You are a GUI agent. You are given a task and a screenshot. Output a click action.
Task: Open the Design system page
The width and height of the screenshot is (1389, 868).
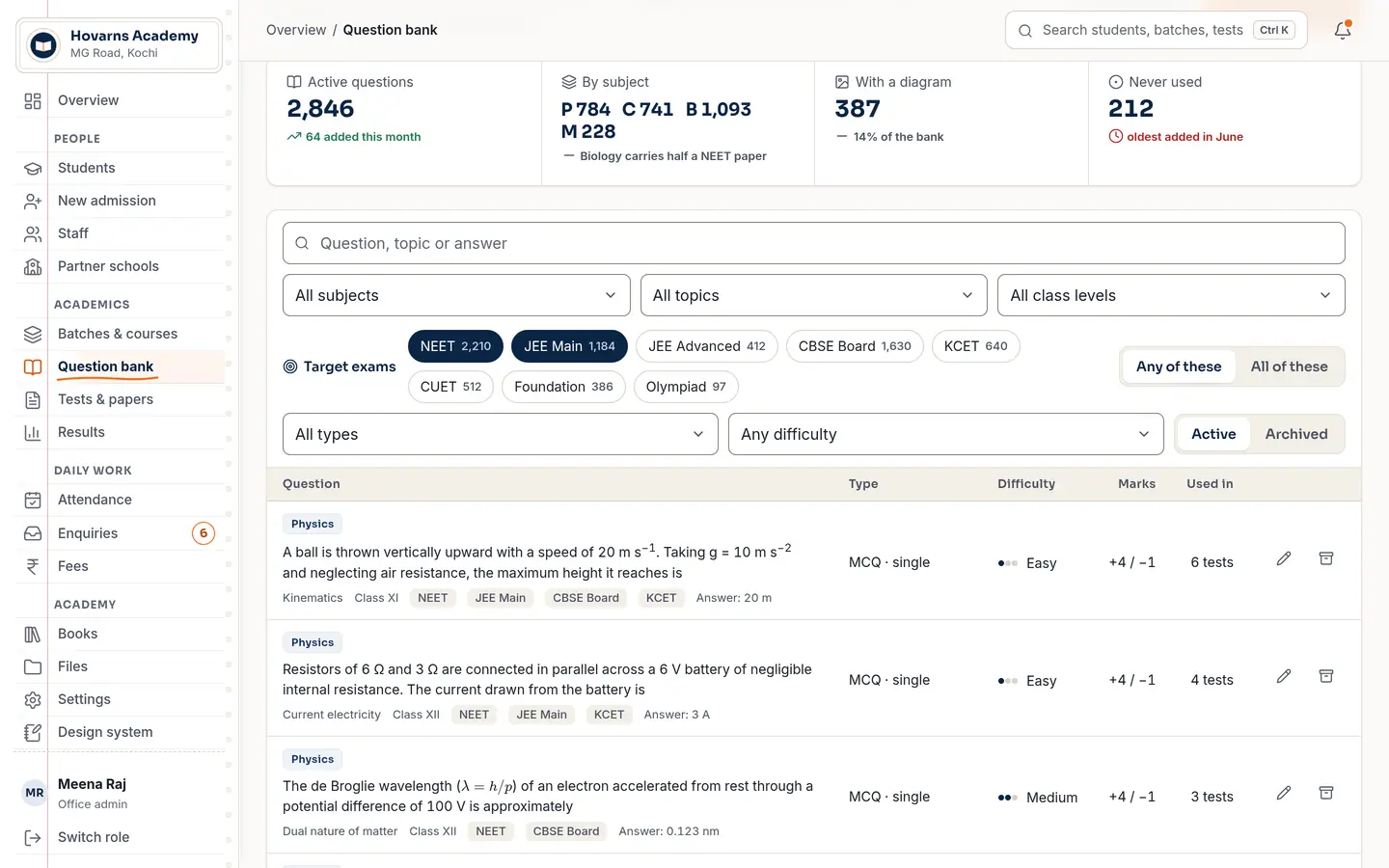pyautogui.click(x=120, y=732)
